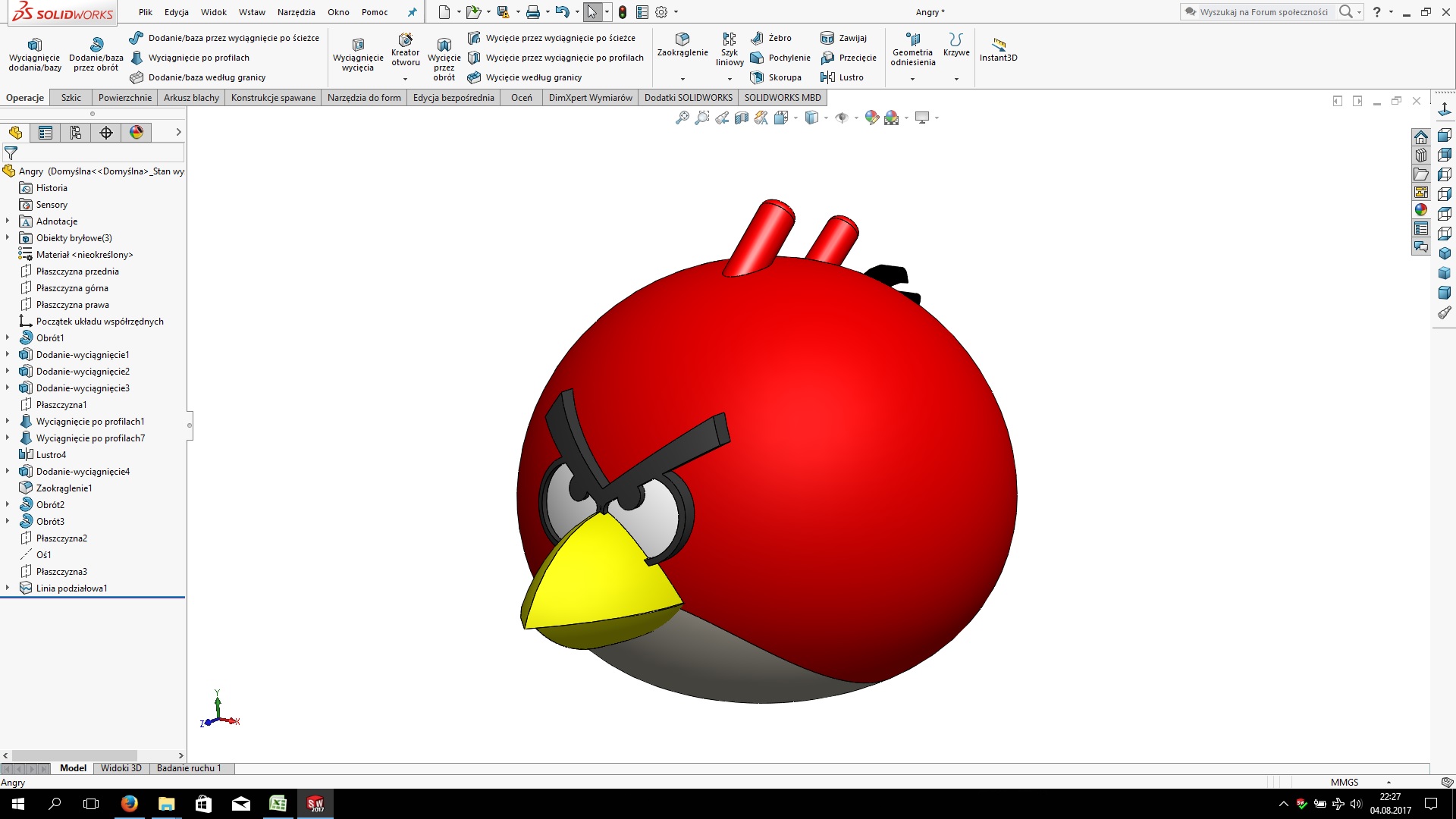The width and height of the screenshot is (1456, 819).
Task: Expand the Obrót1 feature node
Action: [x=8, y=338]
